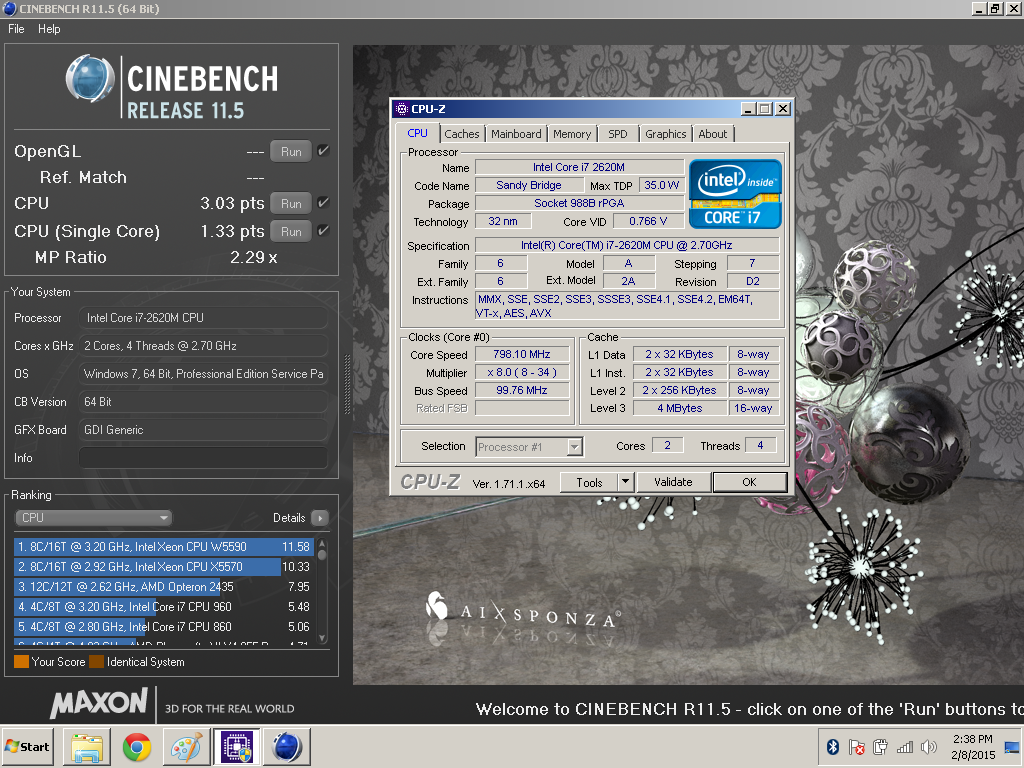The width and height of the screenshot is (1024, 768).
Task: Click the Specification i7-2620M field
Action: [x=627, y=245]
